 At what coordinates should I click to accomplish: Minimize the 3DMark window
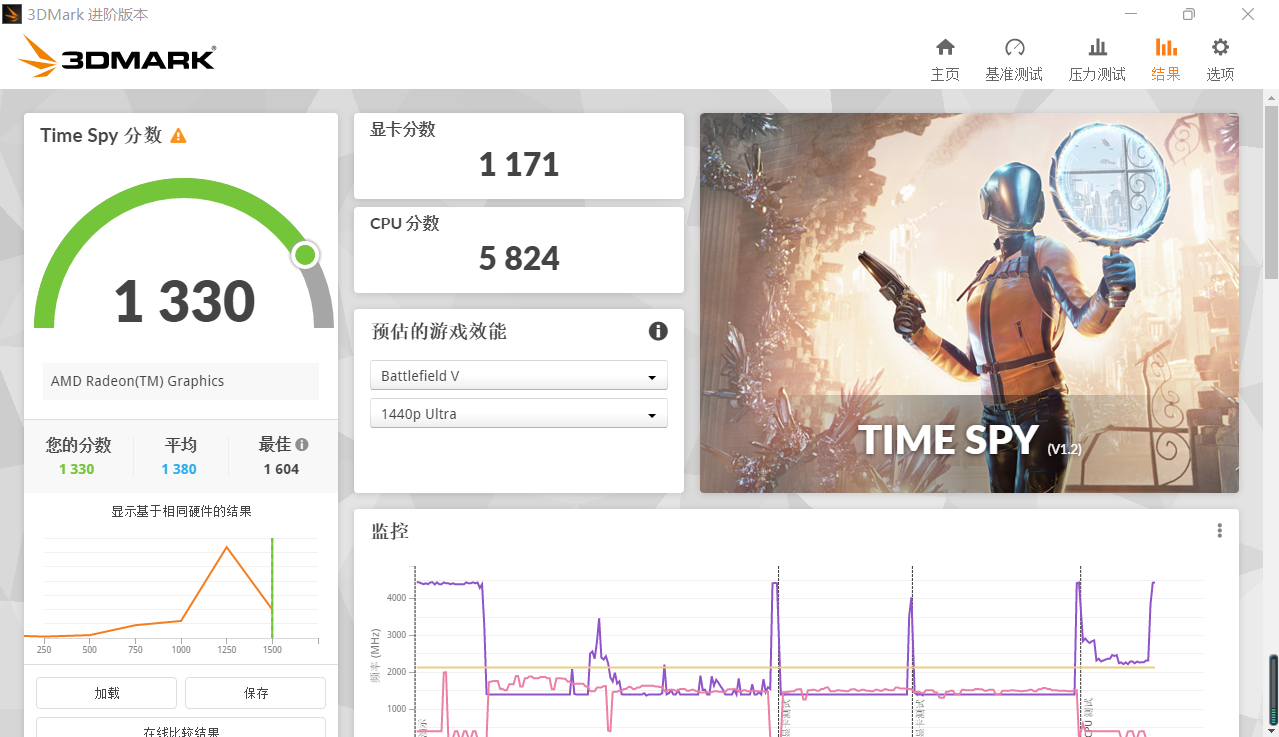click(x=1131, y=14)
